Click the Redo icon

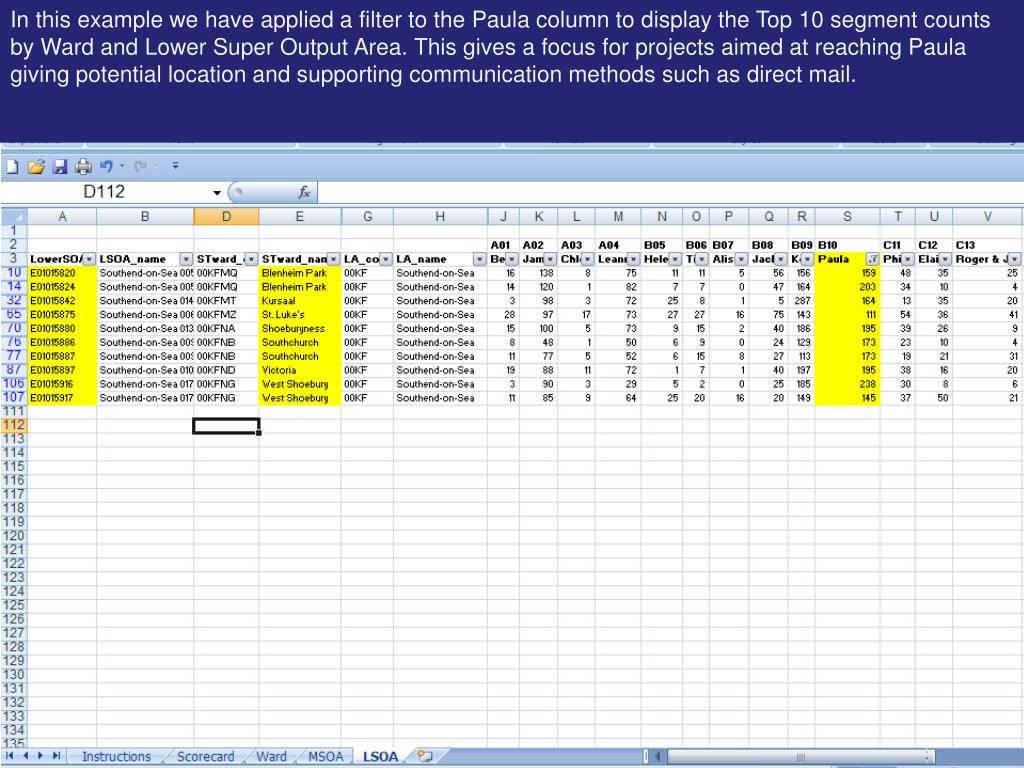(140, 167)
